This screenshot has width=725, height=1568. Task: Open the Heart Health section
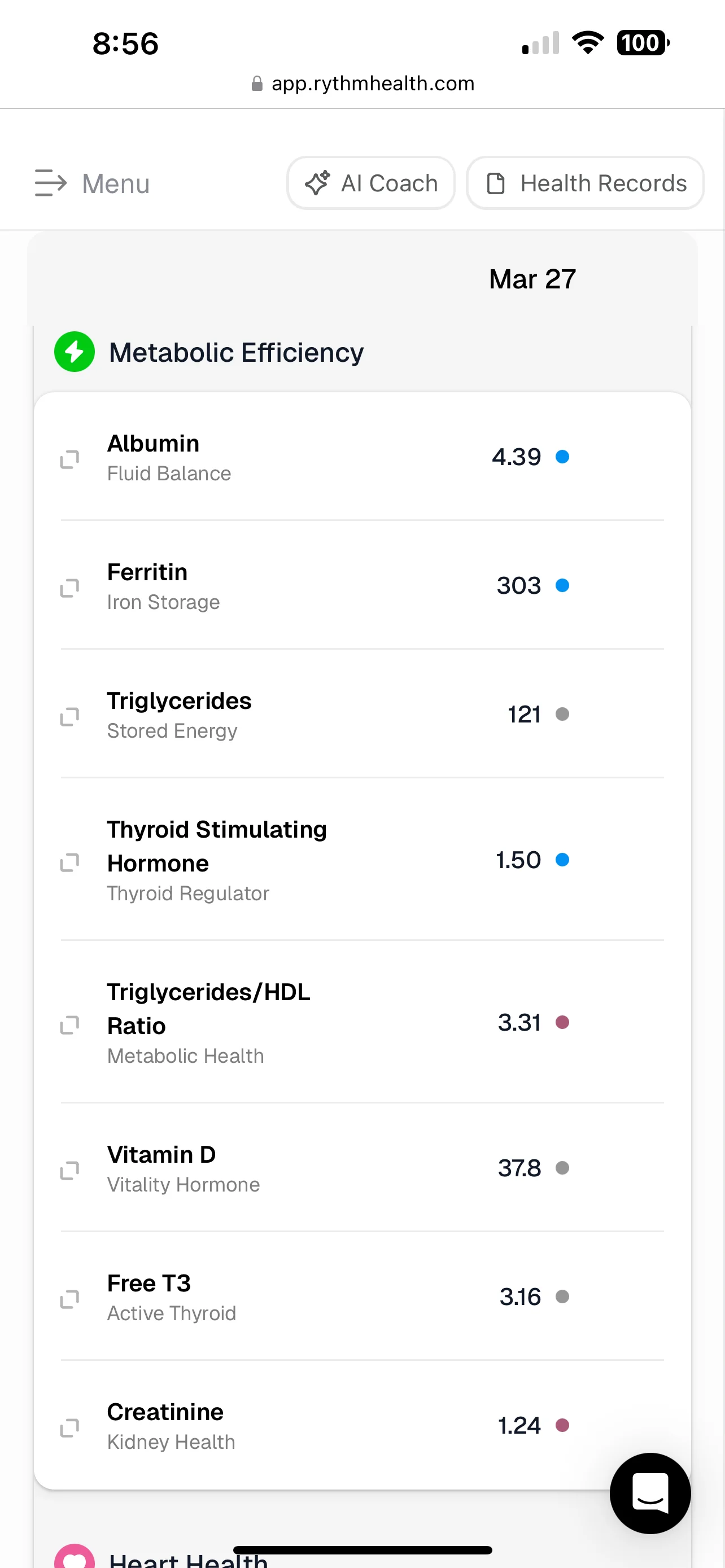coord(188,1560)
